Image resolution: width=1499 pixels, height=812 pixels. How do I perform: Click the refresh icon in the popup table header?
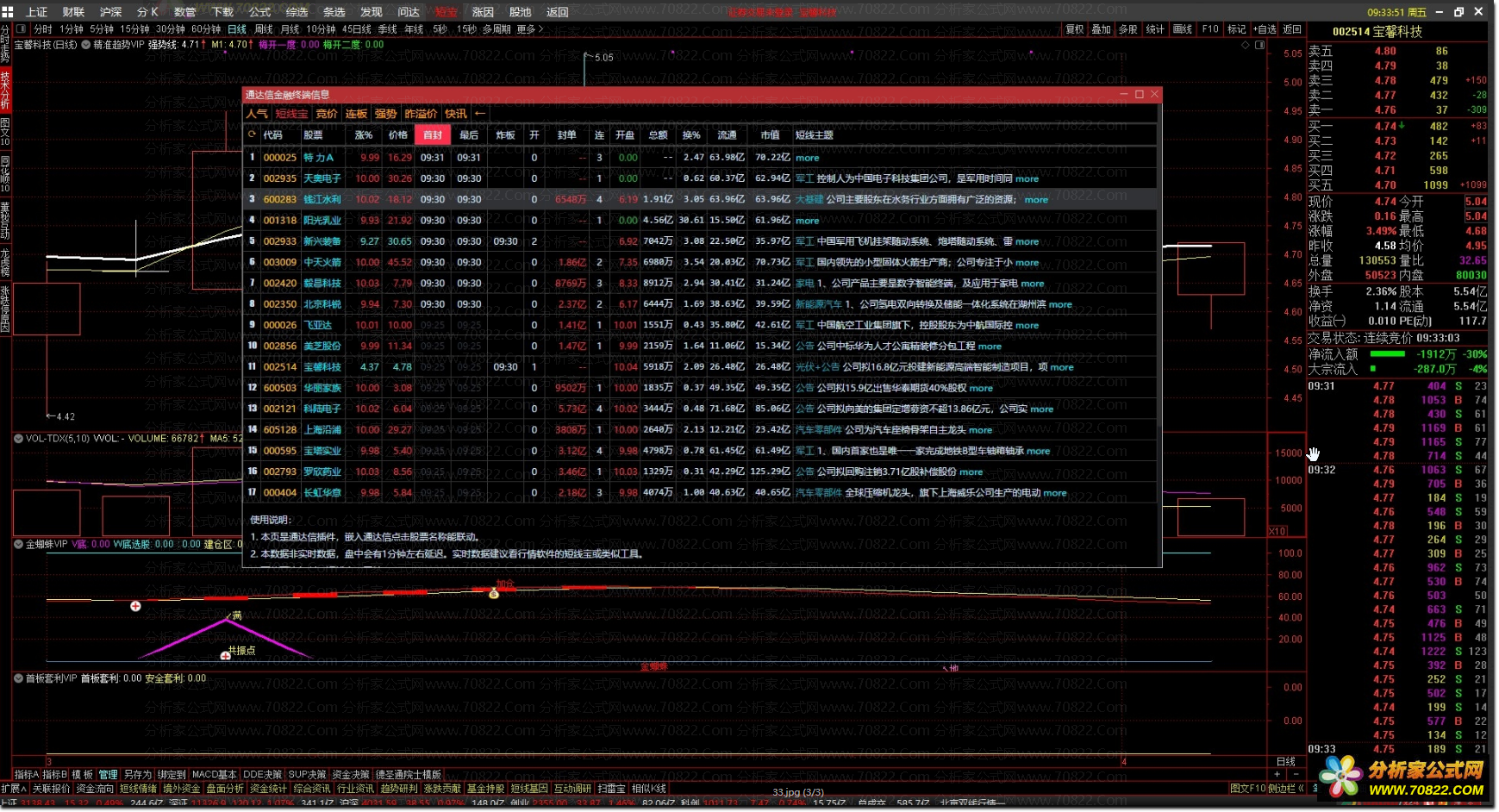252,134
